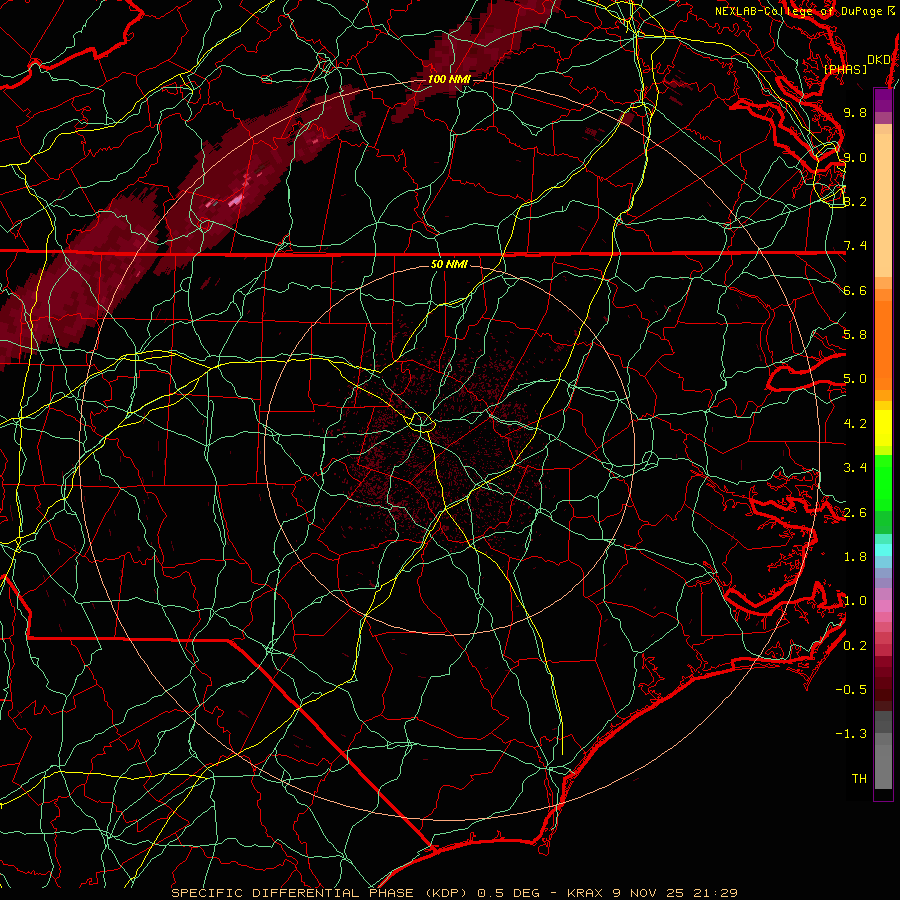Click the purple top segment of the color bar

point(883,100)
